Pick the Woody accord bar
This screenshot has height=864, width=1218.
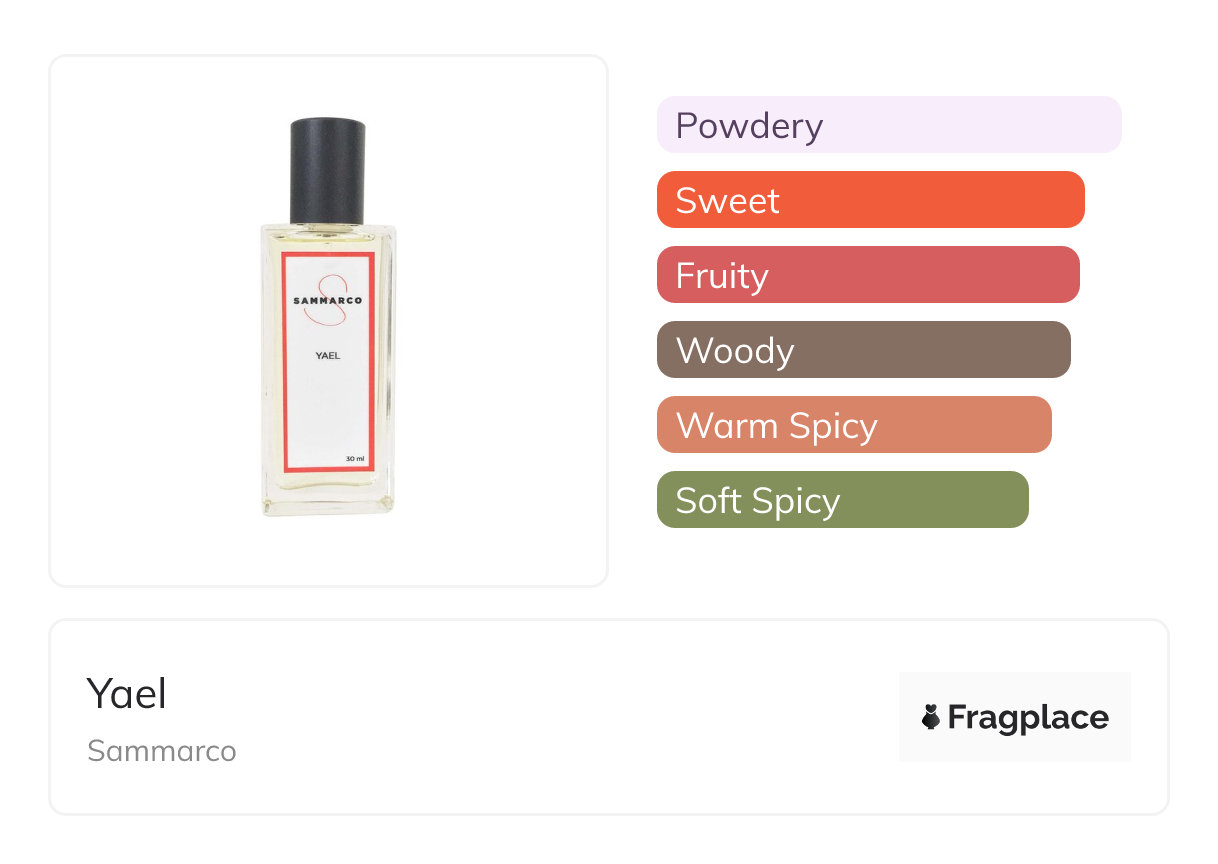coord(863,350)
